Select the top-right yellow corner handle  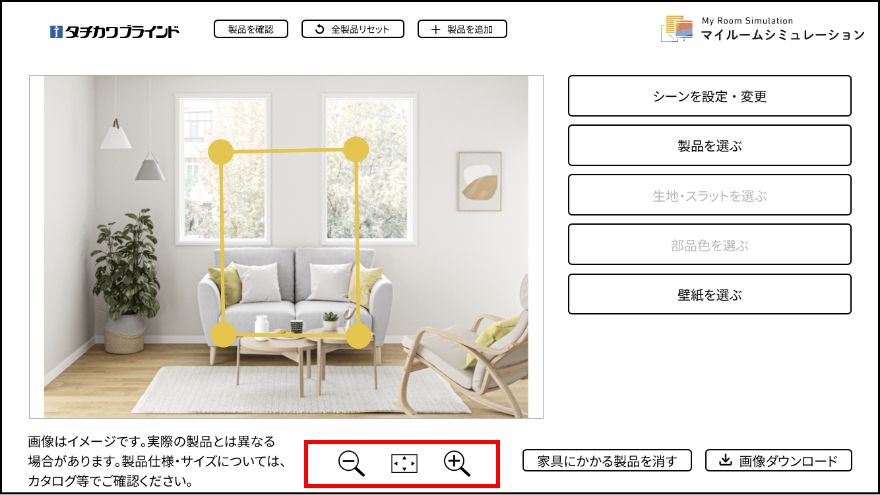(x=355, y=149)
